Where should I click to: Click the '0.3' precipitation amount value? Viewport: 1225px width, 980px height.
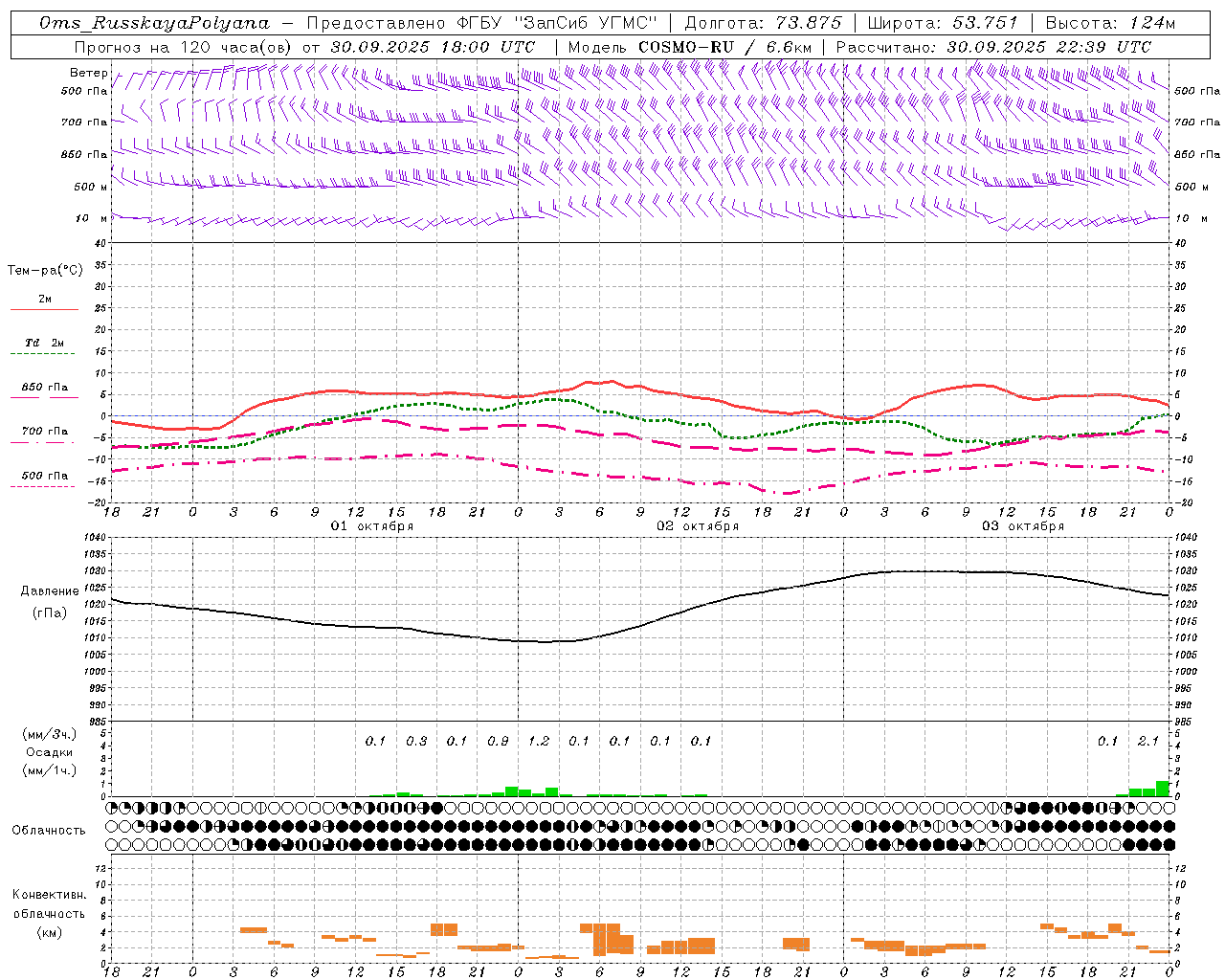click(416, 741)
